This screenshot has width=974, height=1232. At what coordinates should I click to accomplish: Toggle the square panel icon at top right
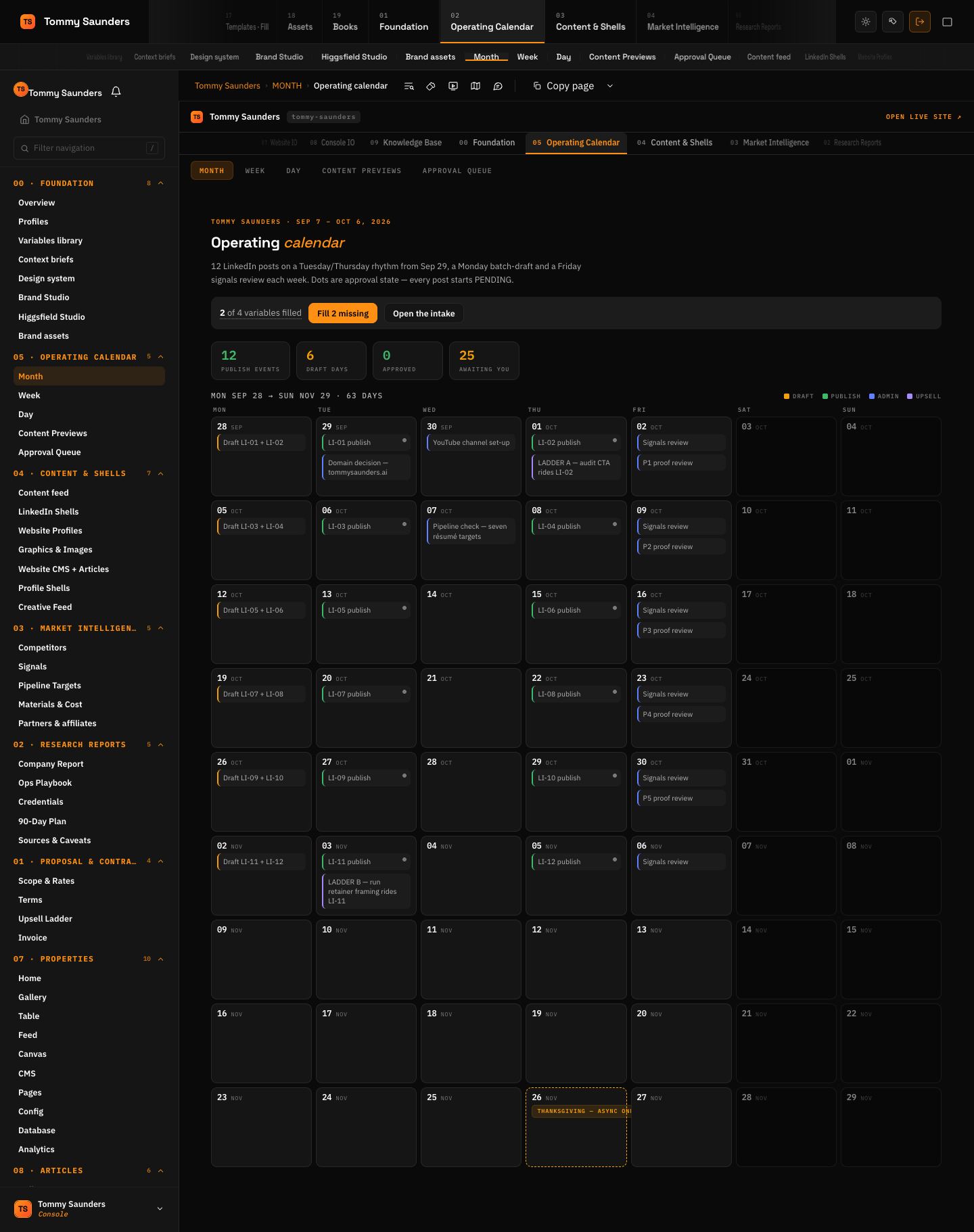(x=947, y=22)
